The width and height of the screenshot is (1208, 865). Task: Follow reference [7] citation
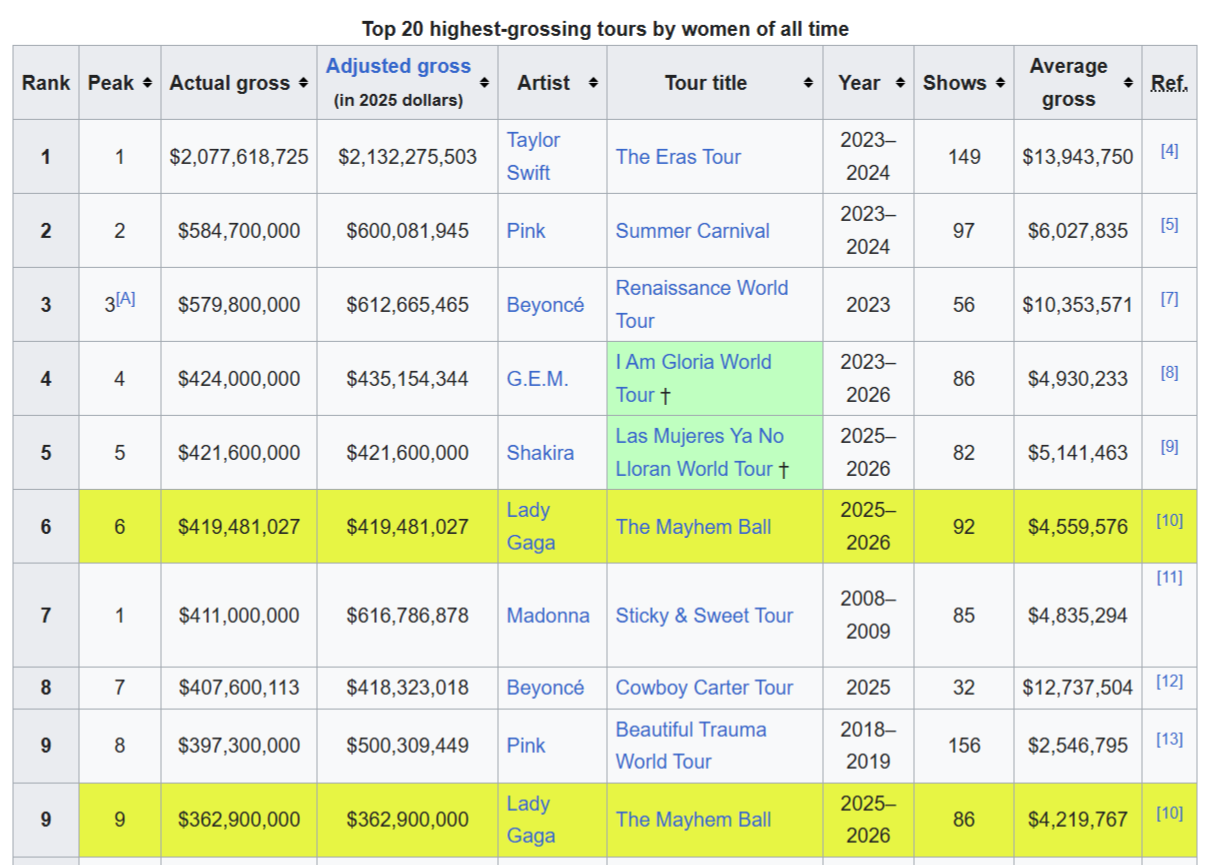(1169, 299)
